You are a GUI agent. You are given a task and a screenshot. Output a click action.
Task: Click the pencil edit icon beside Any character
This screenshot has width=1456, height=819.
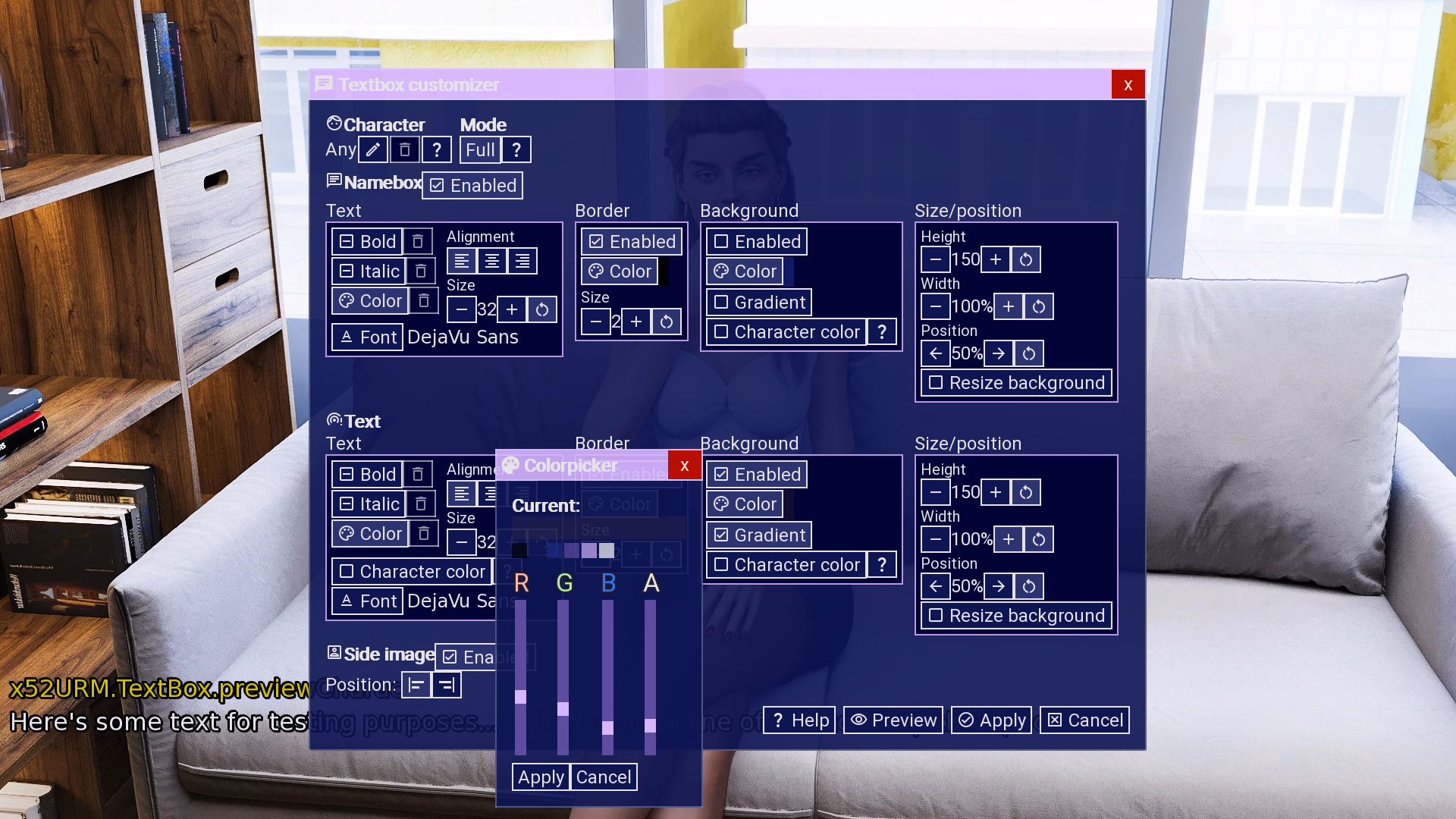pyautogui.click(x=373, y=150)
